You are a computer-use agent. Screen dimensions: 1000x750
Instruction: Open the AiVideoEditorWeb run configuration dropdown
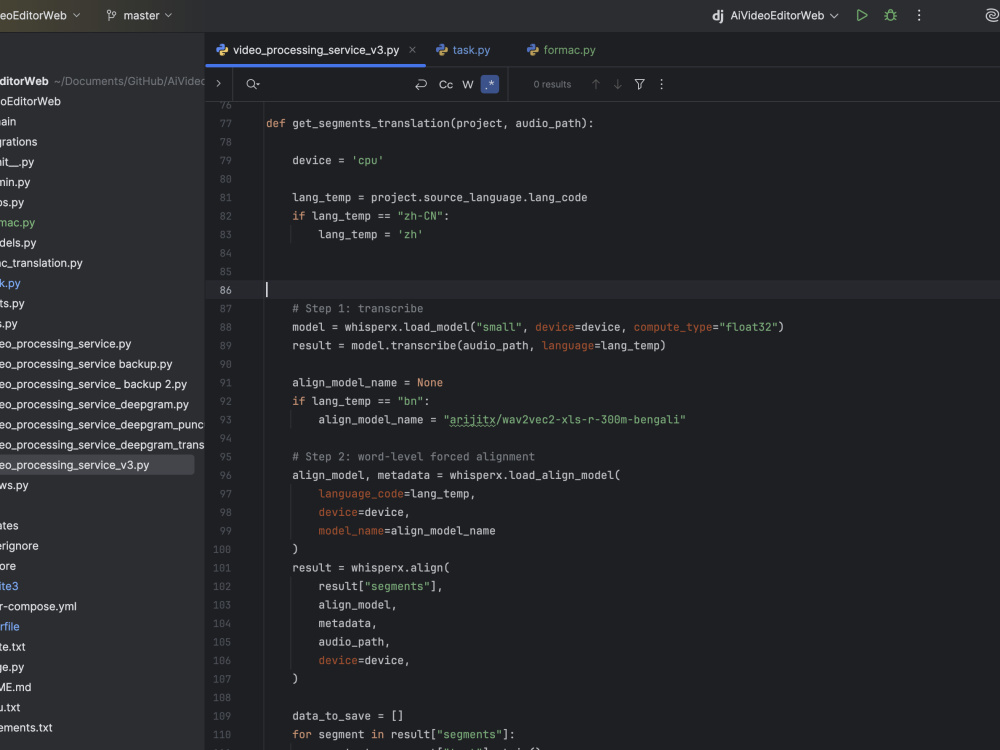[775, 15]
